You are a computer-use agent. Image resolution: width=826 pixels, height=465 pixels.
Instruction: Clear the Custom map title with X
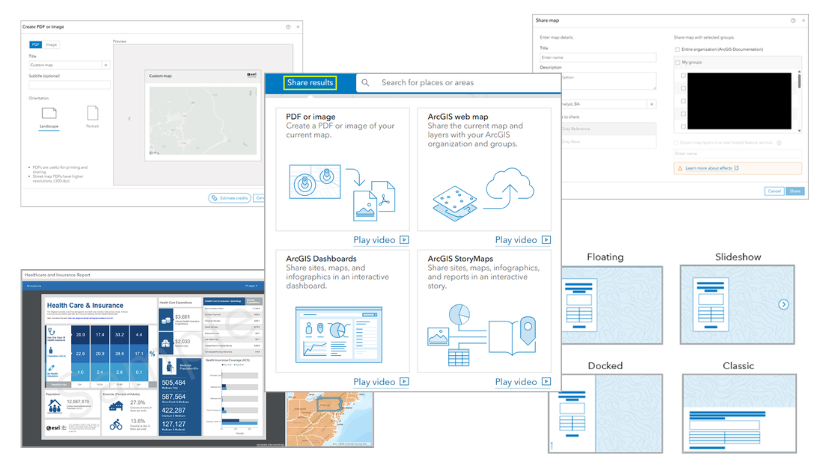[106, 65]
